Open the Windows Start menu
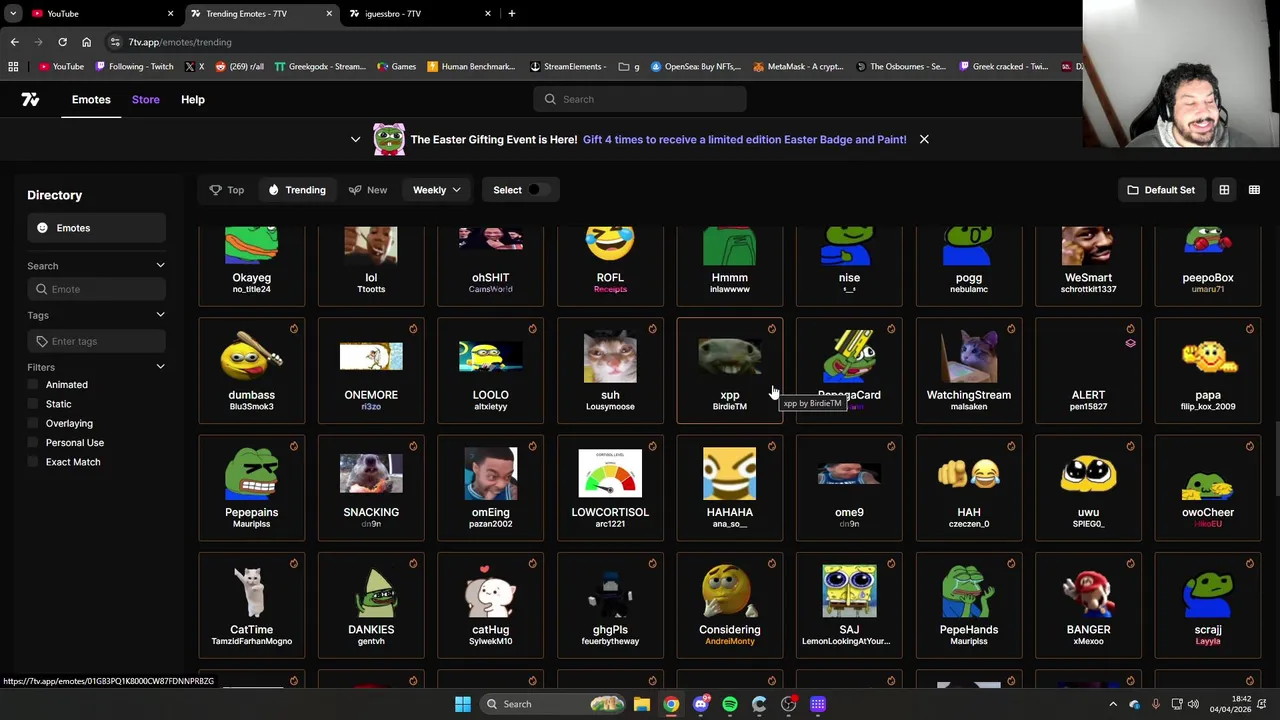This screenshot has width=1280, height=720. coord(463,704)
